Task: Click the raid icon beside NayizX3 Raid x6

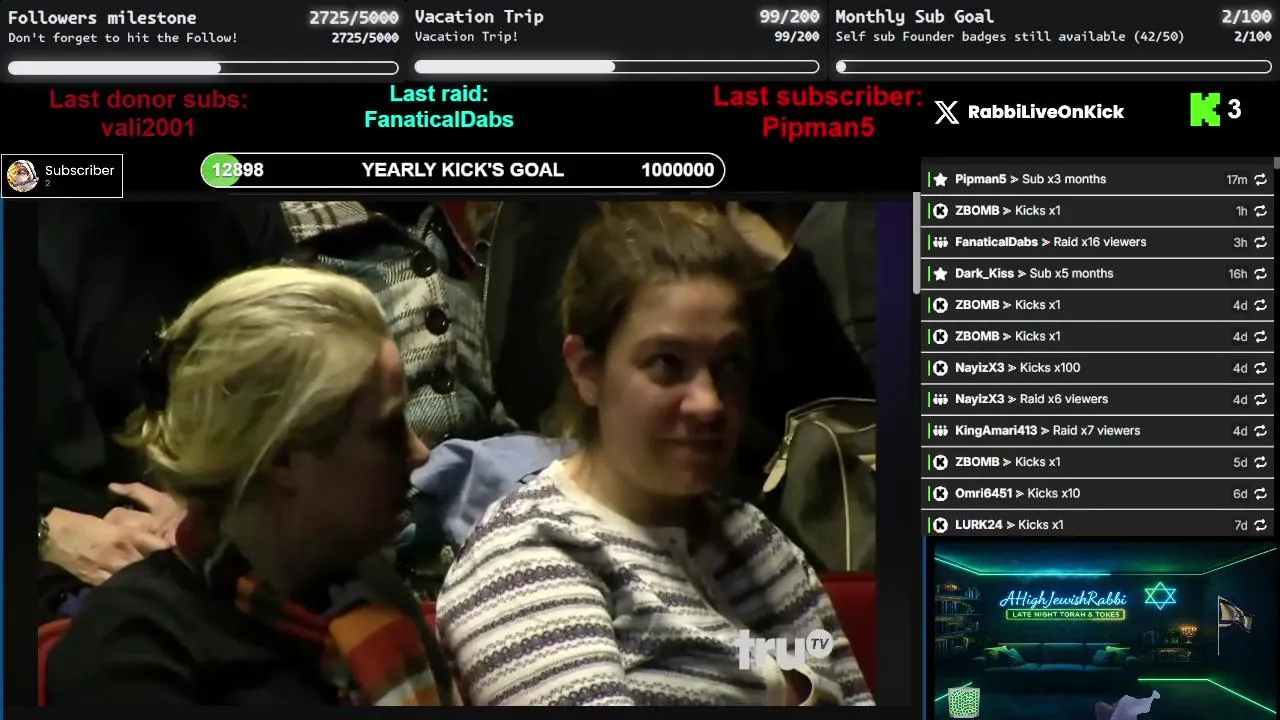Action: 940,400
